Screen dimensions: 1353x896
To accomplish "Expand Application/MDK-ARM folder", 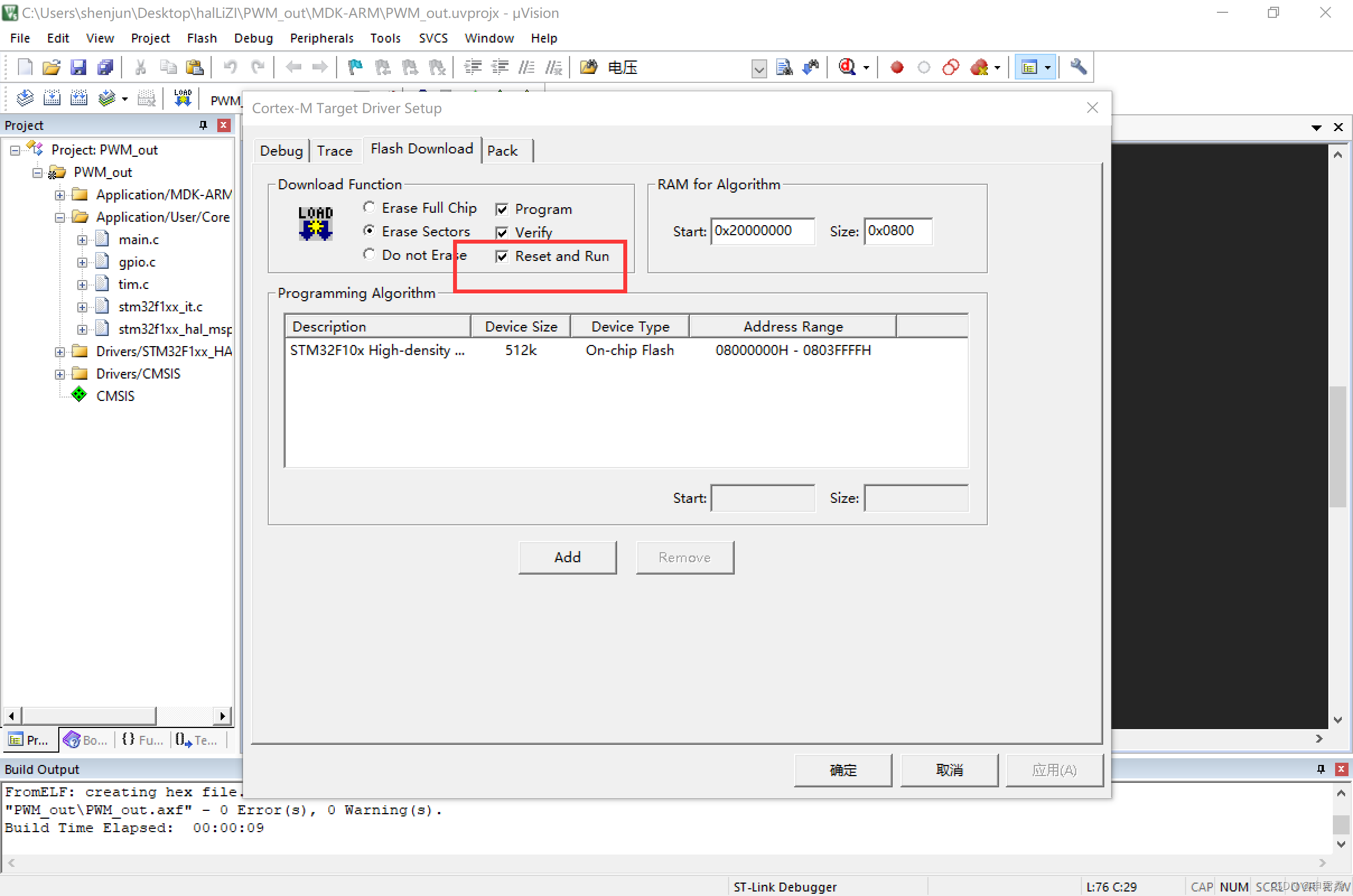I will (x=60, y=195).
